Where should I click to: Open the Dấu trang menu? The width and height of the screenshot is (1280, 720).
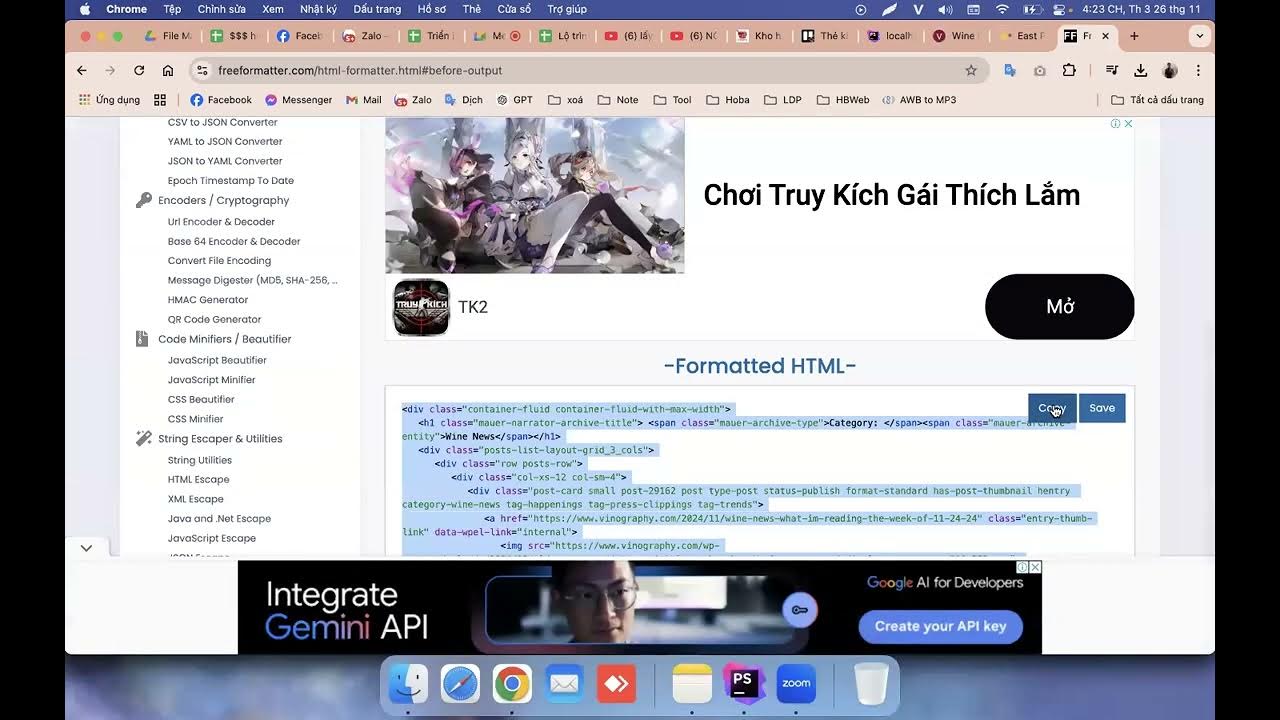(377, 9)
